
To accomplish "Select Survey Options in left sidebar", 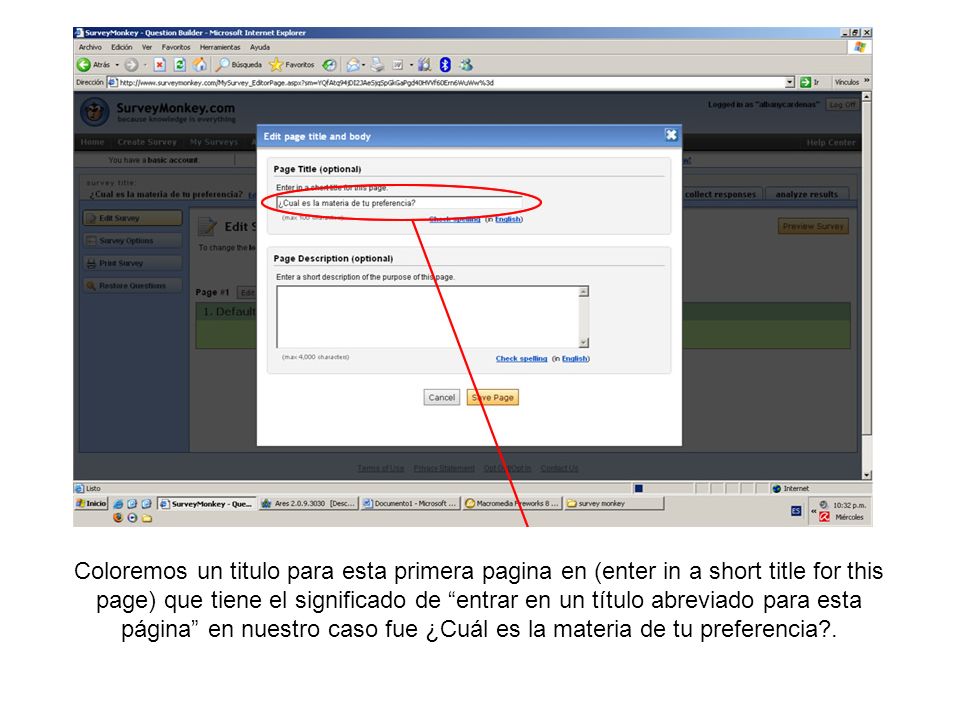I will [x=132, y=241].
